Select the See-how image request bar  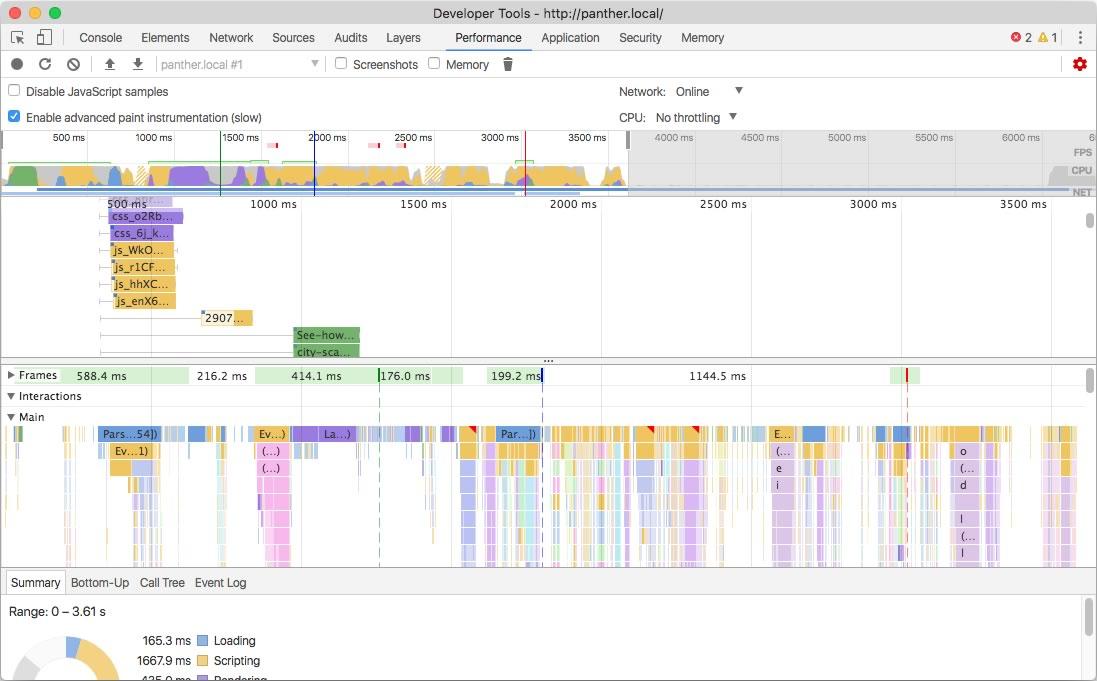point(326,335)
